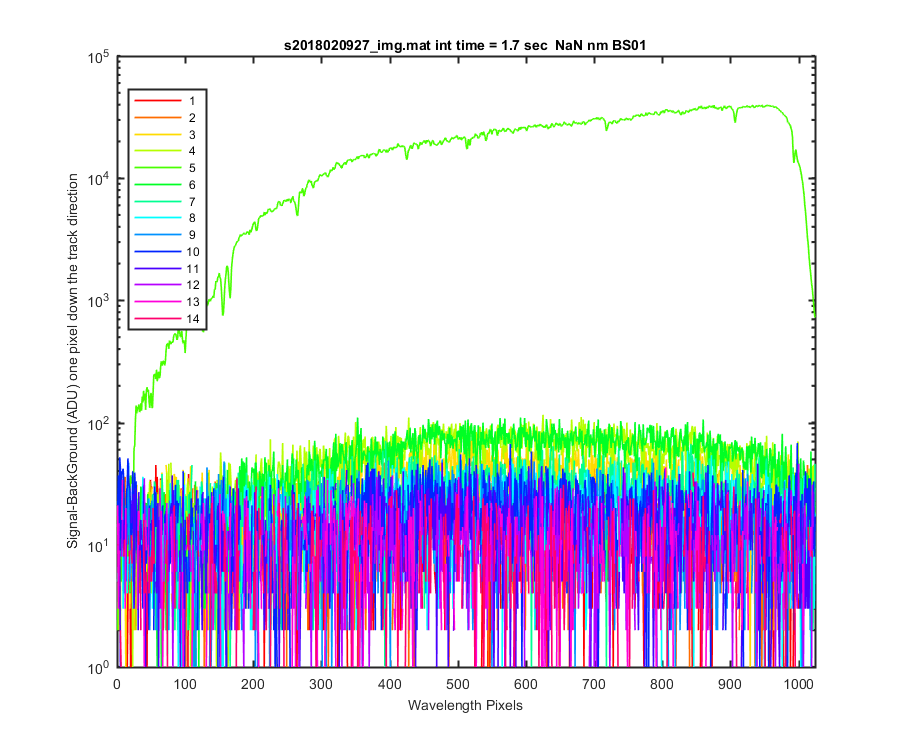Click legend entry labeled 7
Viewport: 900px width, 750px height.
pyautogui.click(x=165, y=201)
